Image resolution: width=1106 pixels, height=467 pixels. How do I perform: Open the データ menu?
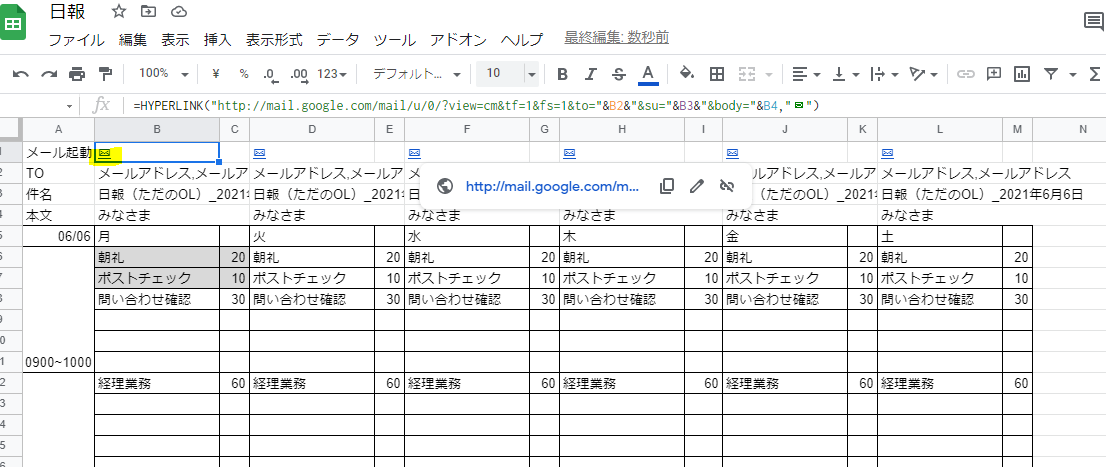[337, 40]
